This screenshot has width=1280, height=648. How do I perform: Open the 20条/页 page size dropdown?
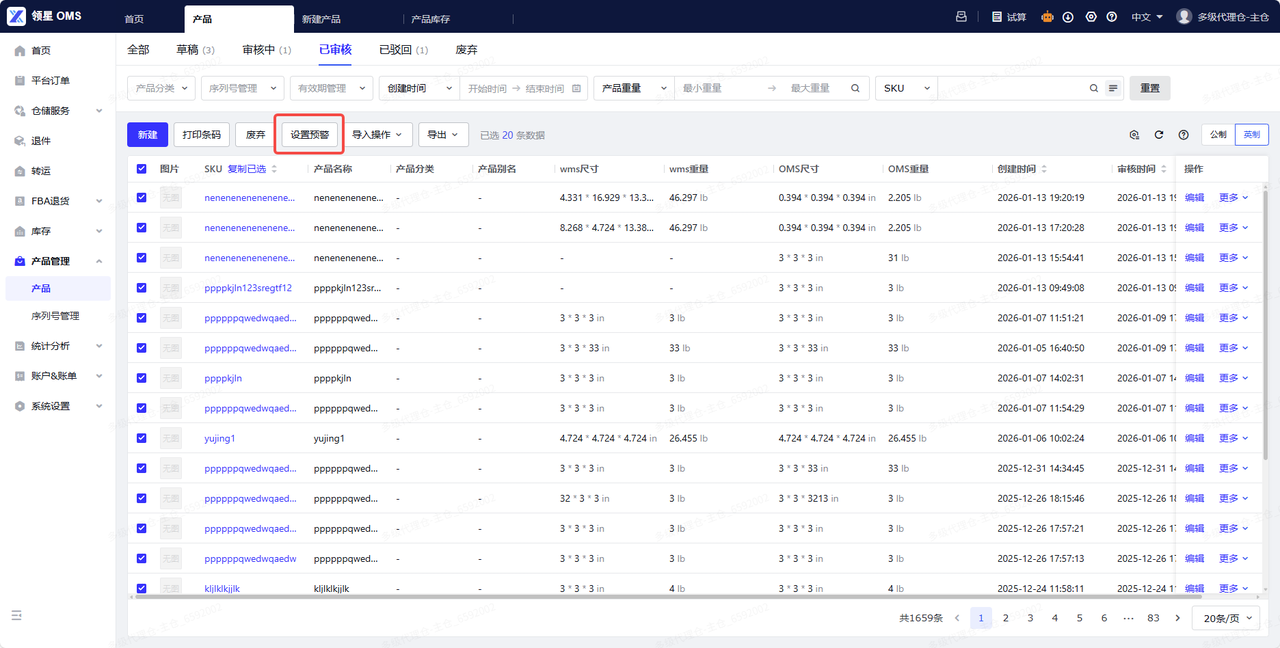(1229, 618)
